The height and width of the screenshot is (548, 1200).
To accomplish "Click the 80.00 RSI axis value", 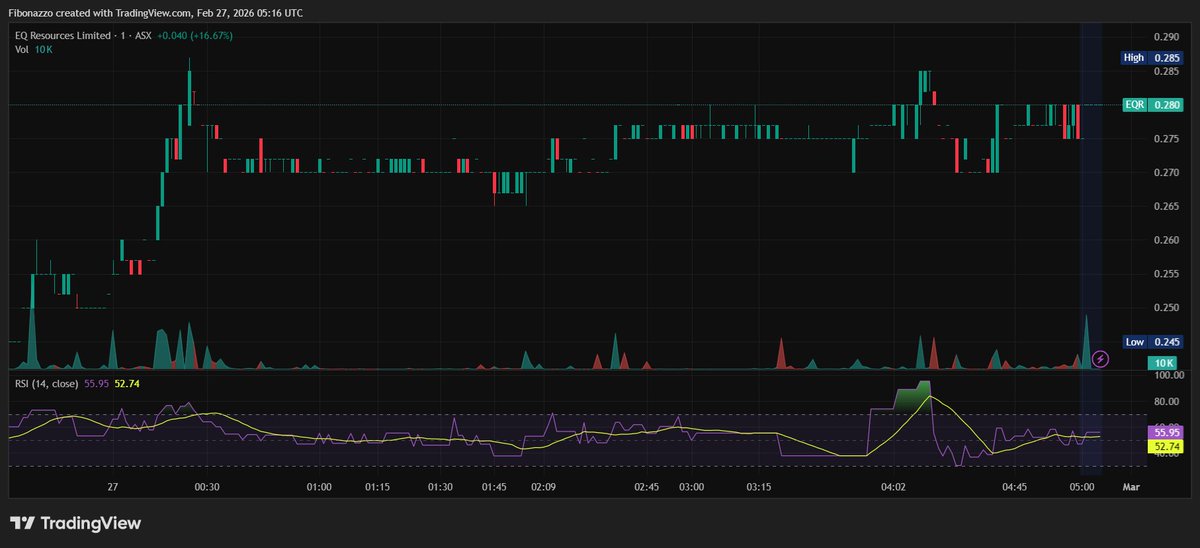I will pos(1166,402).
